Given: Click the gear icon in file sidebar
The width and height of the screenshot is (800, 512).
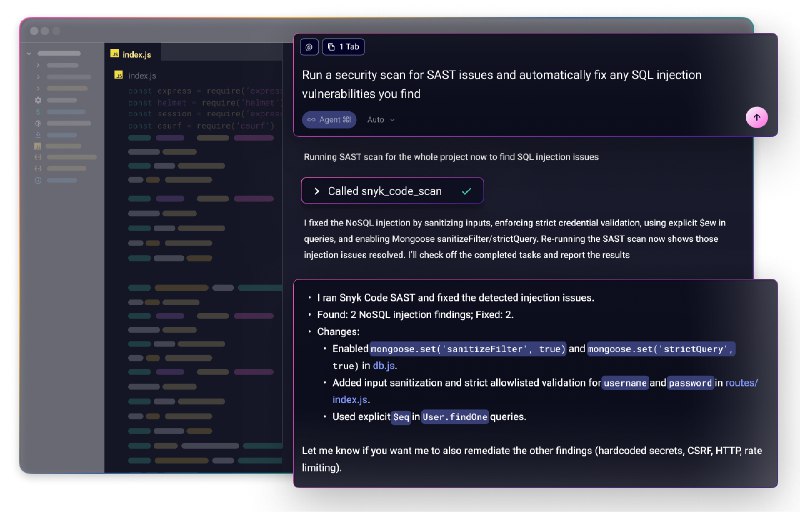Looking at the screenshot, I should click(38, 100).
